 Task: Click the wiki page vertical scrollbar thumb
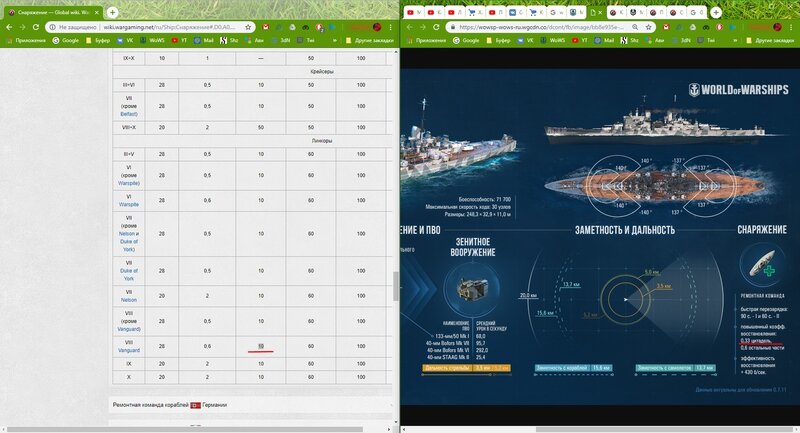point(395,286)
